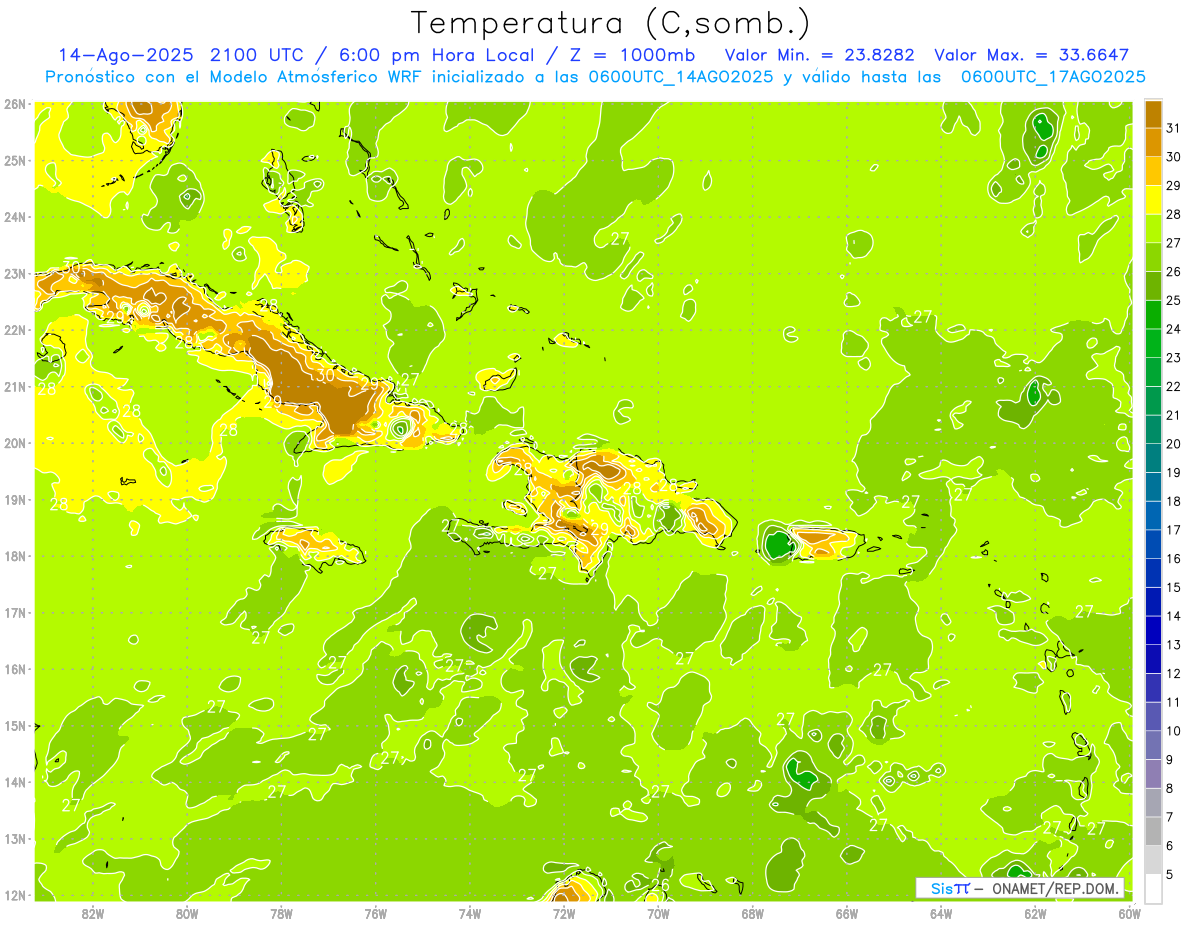Click the blue legend swatch between 15 and 16
The image size is (1200, 927).
1153,573
